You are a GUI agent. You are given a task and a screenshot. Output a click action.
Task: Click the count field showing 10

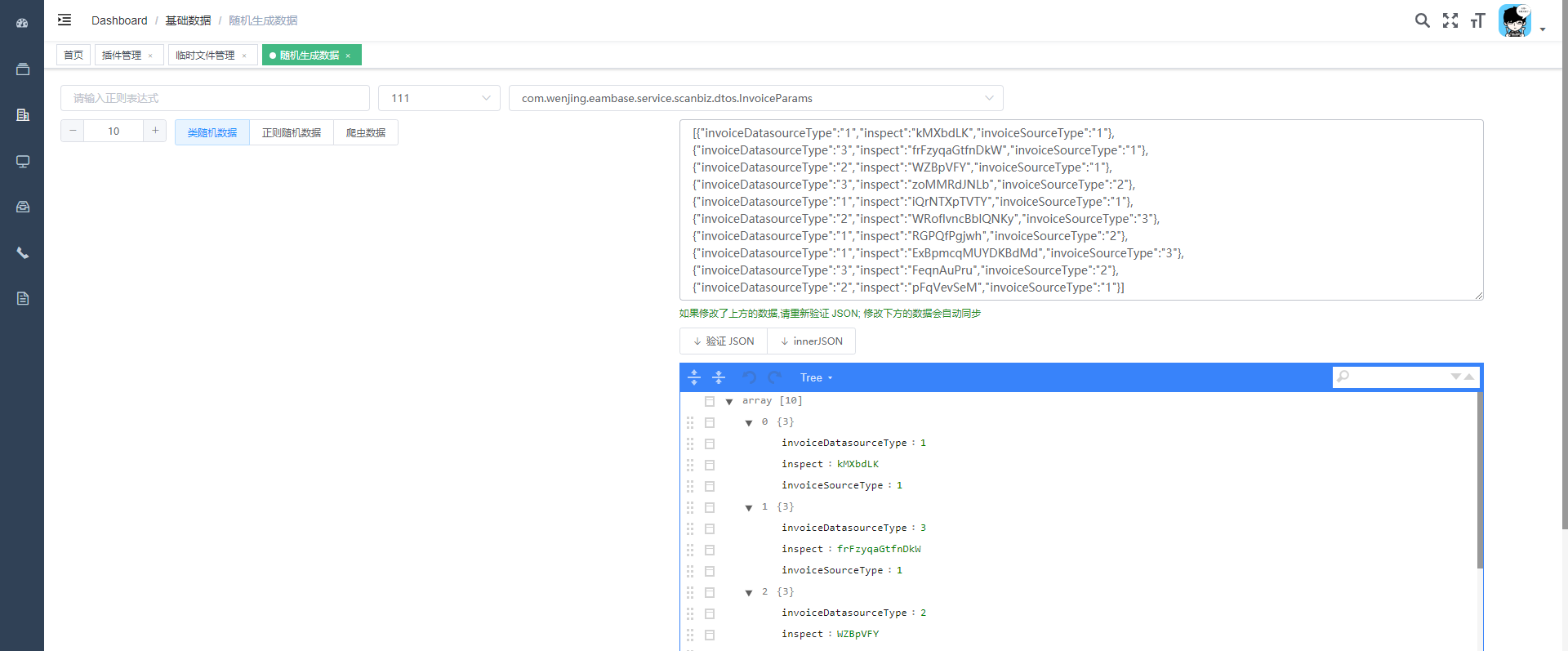pyautogui.click(x=114, y=131)
